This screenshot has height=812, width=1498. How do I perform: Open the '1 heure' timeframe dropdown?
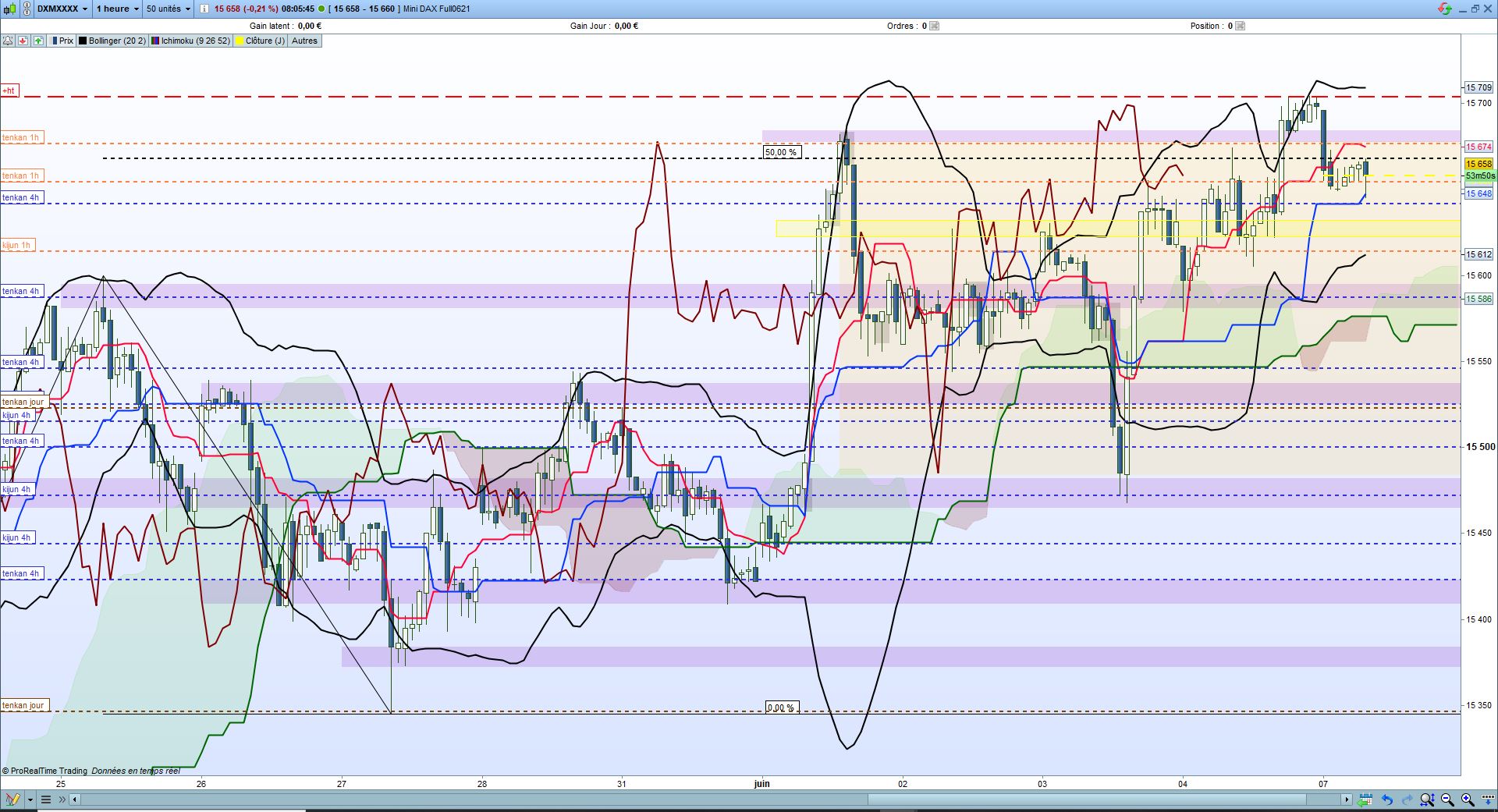click(117, 9)
